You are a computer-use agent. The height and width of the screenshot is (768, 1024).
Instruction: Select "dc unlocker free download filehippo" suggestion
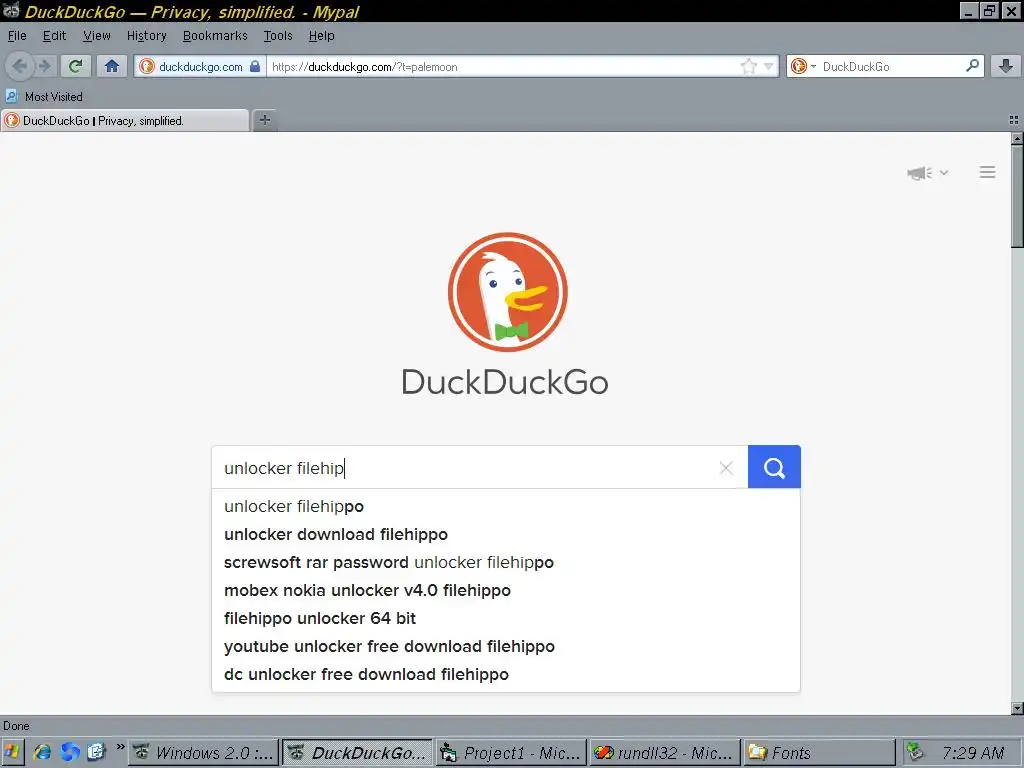click(x=505, y=675)
